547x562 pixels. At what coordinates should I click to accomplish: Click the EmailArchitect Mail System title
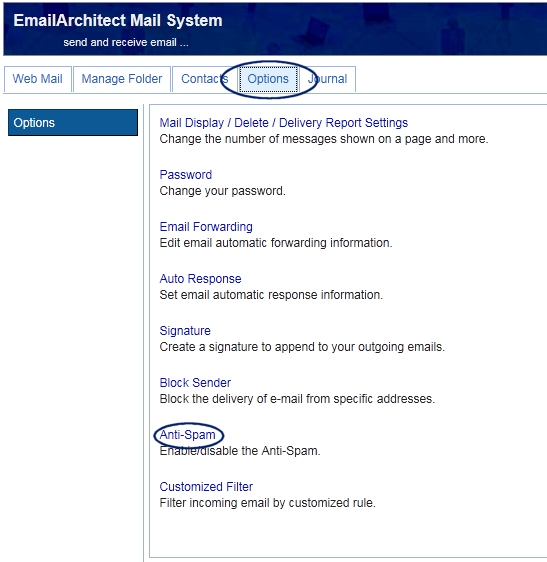coord(118,20)
